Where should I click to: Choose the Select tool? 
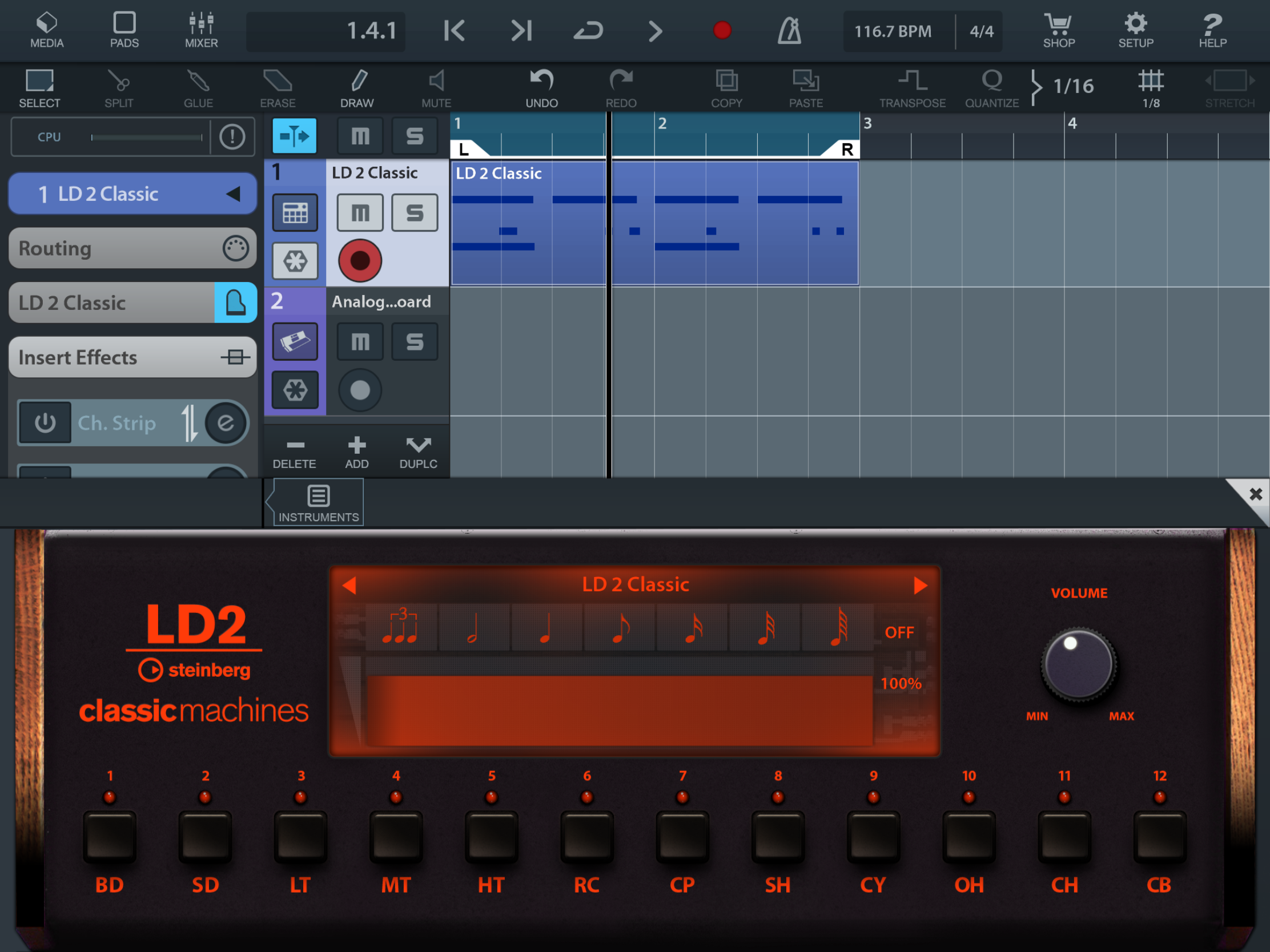point(39,88)
